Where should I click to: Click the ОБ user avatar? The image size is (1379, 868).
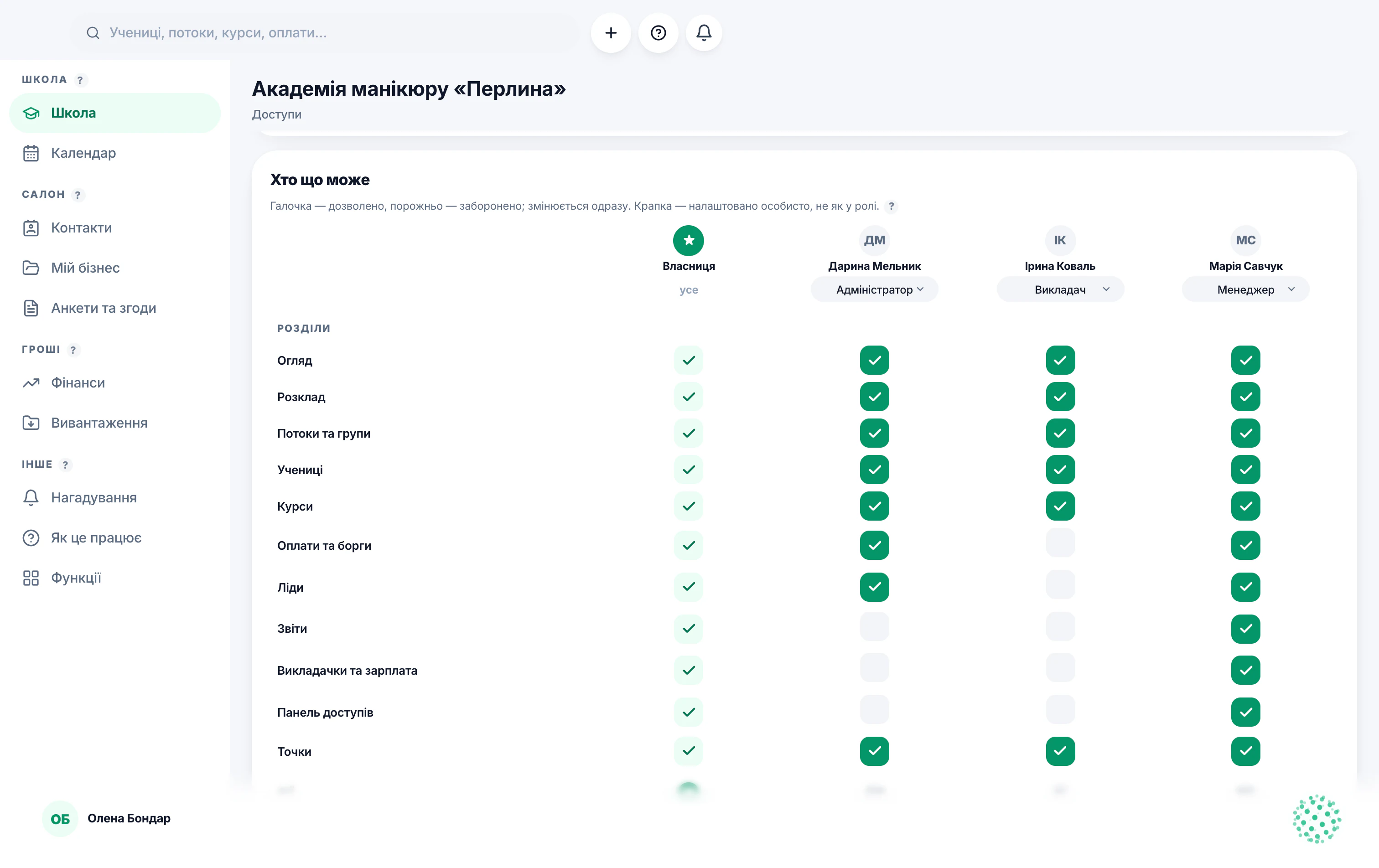[x=60, y=818]
